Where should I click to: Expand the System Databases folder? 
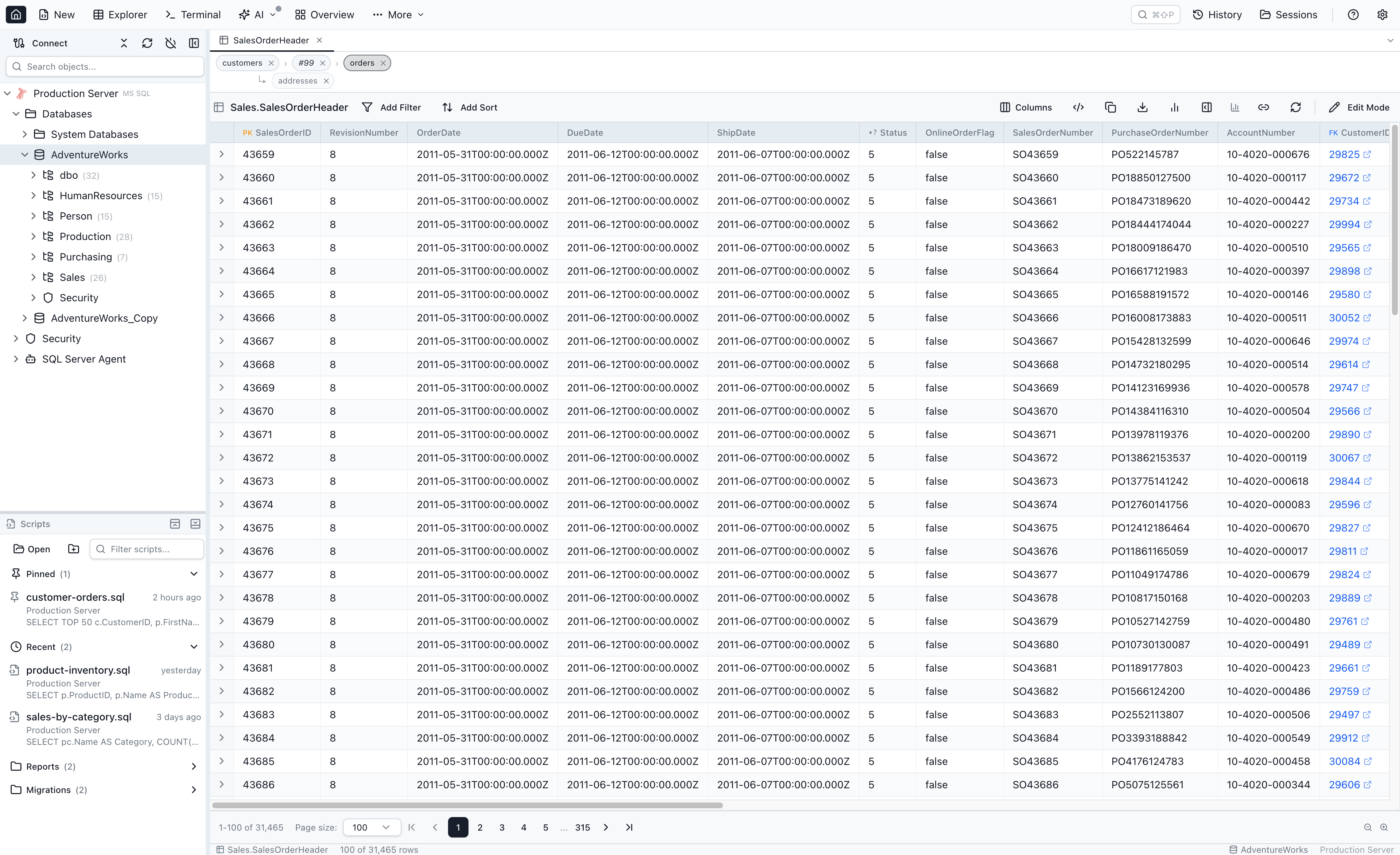tap(24, 134)
